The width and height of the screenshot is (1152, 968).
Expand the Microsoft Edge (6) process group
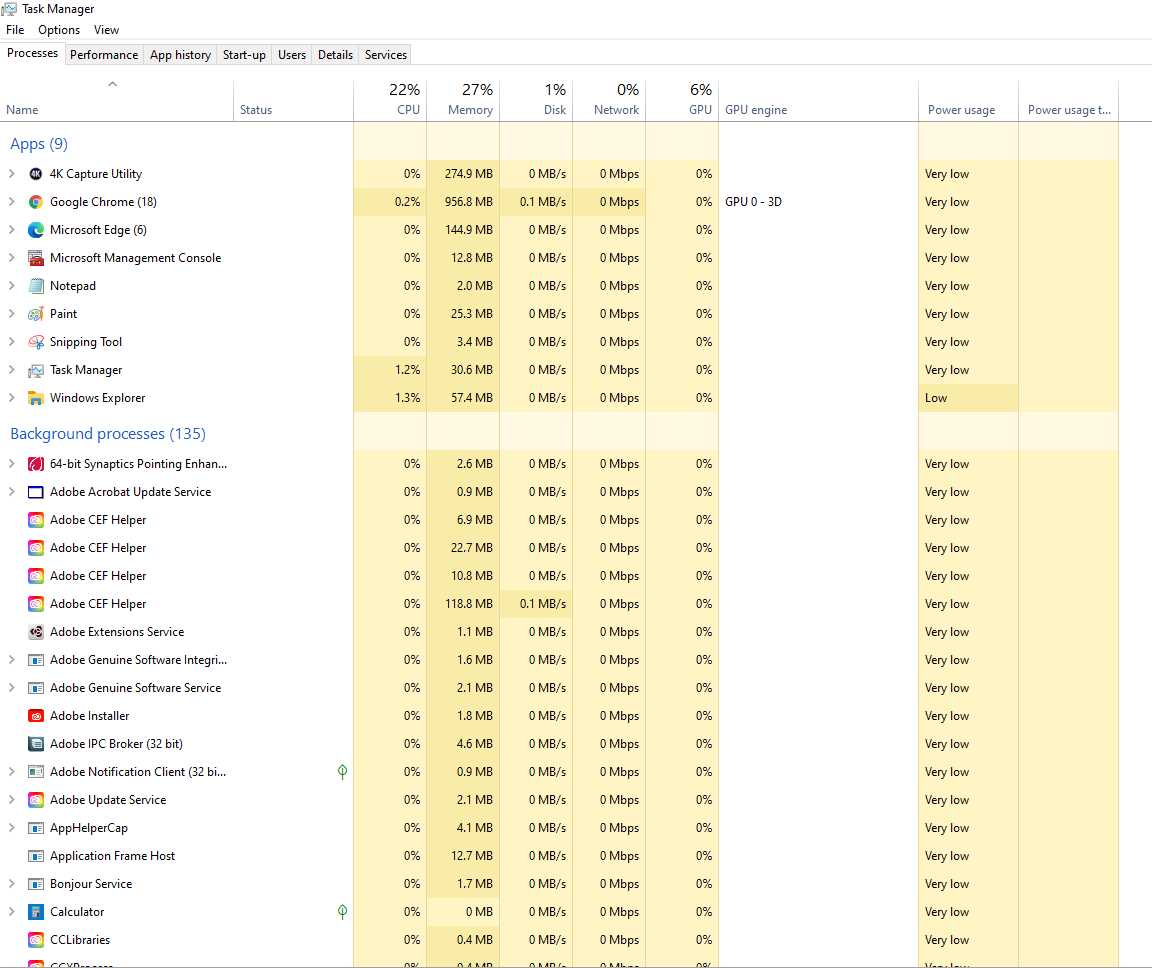click(12, 230)
